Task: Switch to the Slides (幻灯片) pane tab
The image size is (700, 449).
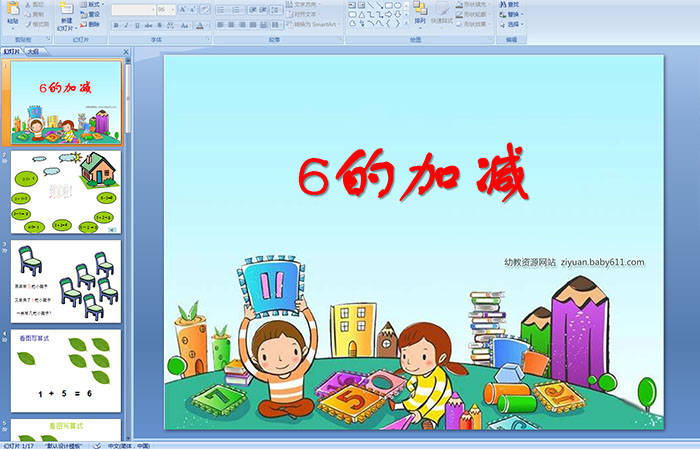Action: pyautogui.click(x=12, y=51)
